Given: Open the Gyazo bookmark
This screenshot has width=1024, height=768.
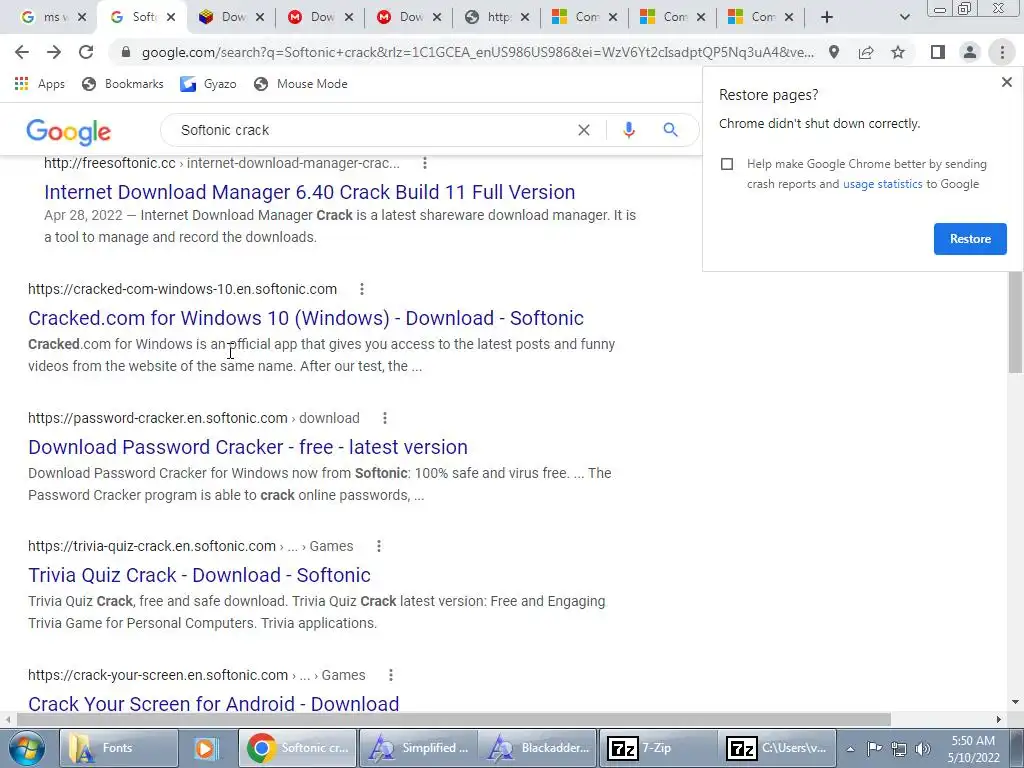Looking at the screenshot, I should coord(208,84).
